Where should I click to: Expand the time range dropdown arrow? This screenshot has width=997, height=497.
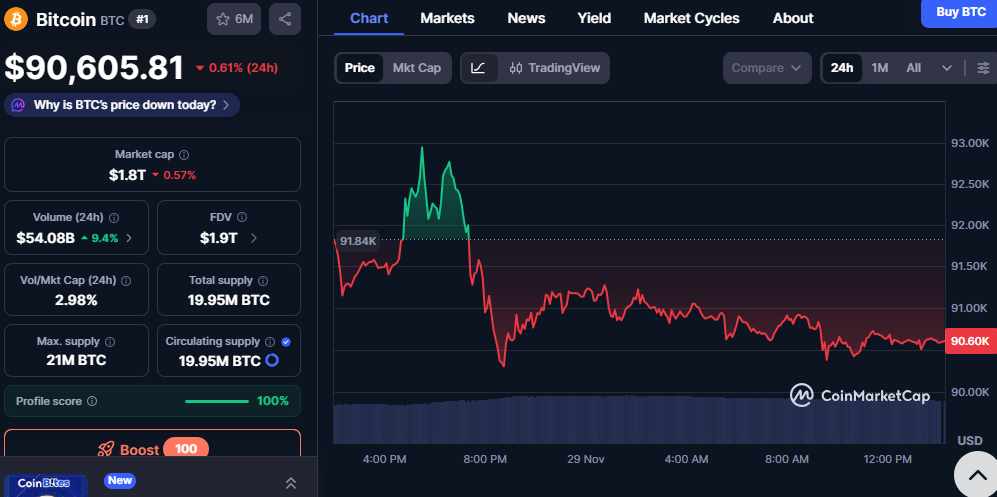coord(946,68)
